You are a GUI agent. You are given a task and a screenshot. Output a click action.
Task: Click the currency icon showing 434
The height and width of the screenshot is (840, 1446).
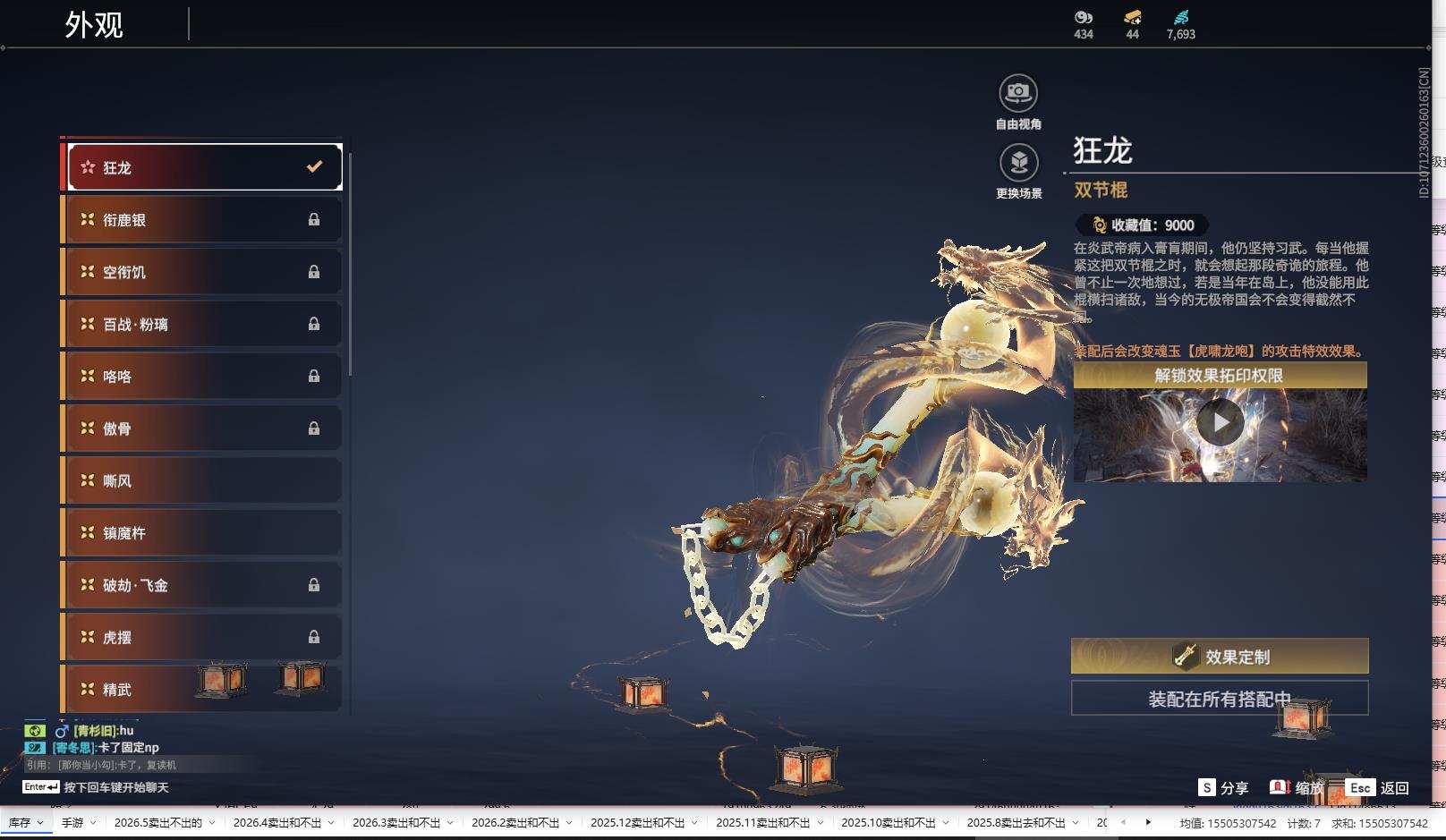click(1084, 17)
